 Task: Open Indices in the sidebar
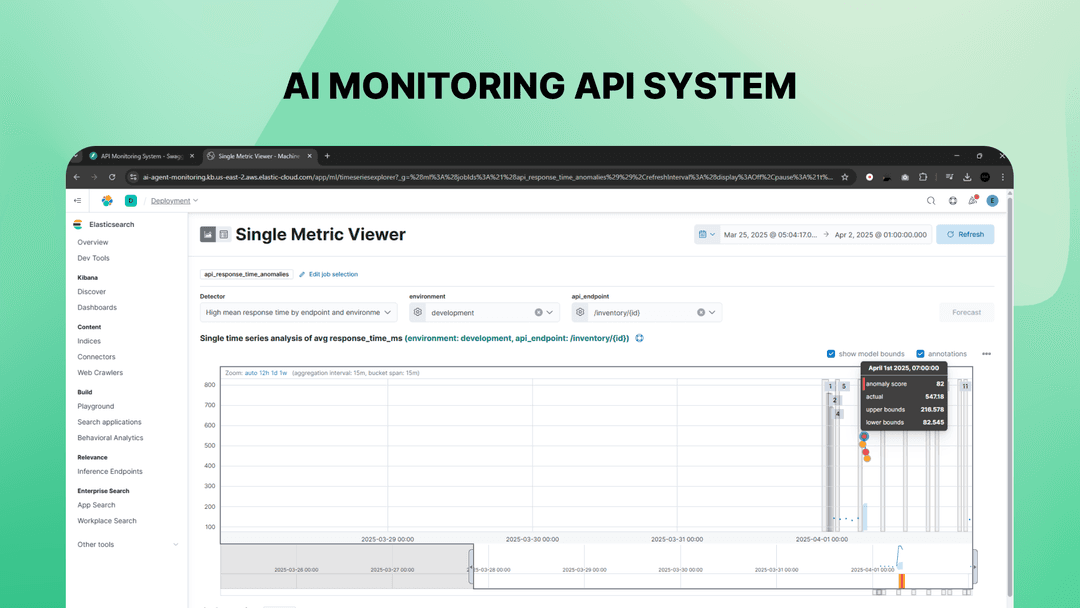pyautogui.click(x=89, y=342)
